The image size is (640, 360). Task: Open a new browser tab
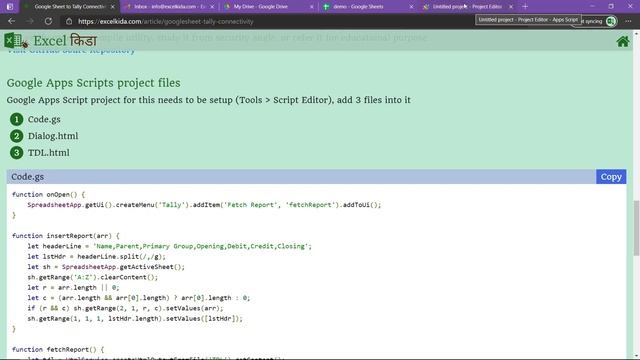click(x=525, y=7)
